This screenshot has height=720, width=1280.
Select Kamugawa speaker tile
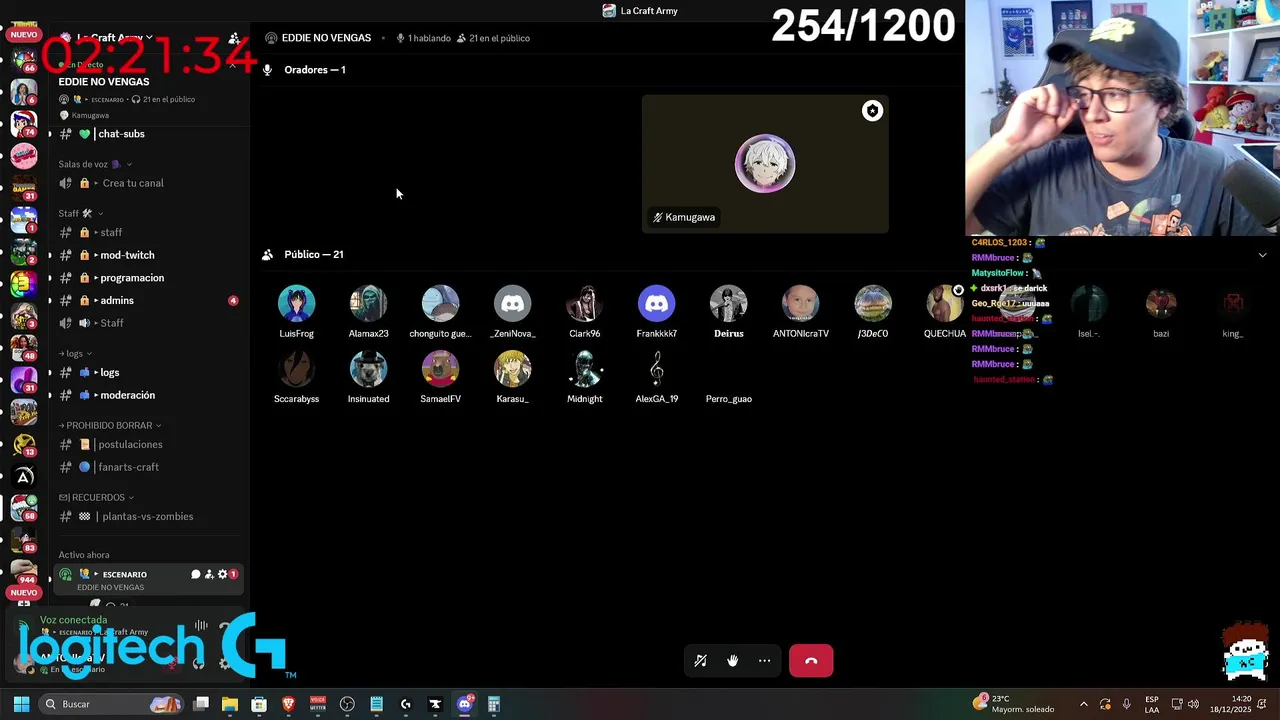pos(765,164)
